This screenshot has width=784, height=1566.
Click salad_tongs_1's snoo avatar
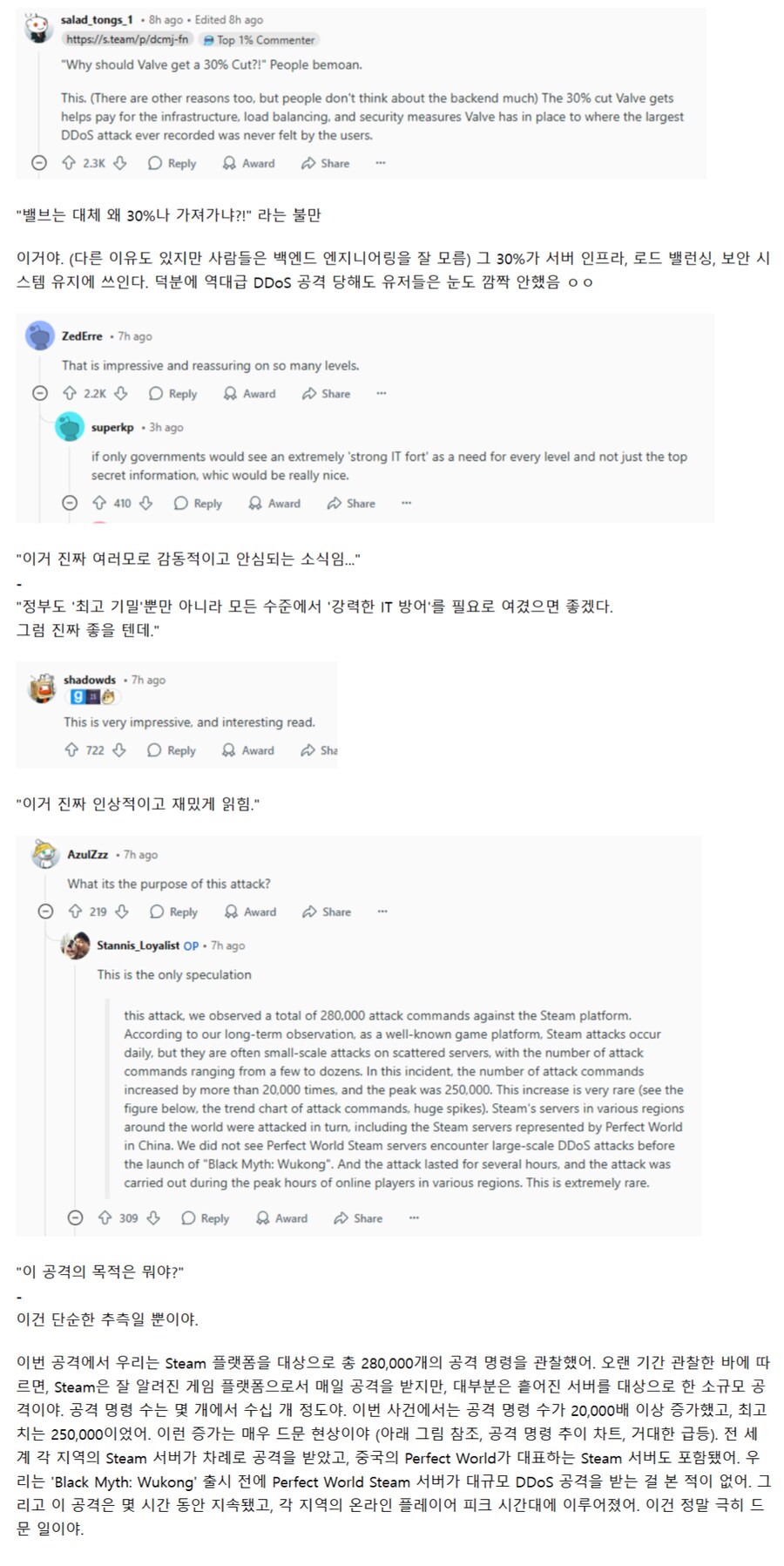click(37, 22)
